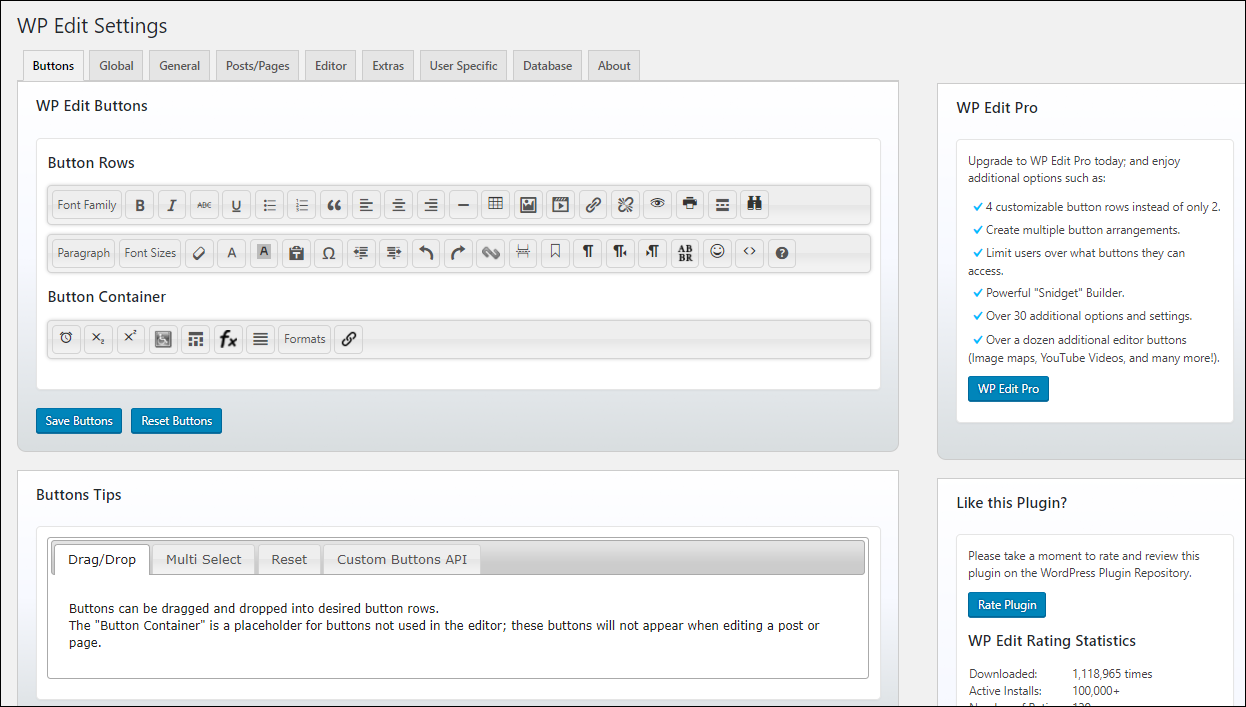Screen dimensions: 1246x707
Task: Click the accessibility wheelchair button
Action: (x=163, y=339)
